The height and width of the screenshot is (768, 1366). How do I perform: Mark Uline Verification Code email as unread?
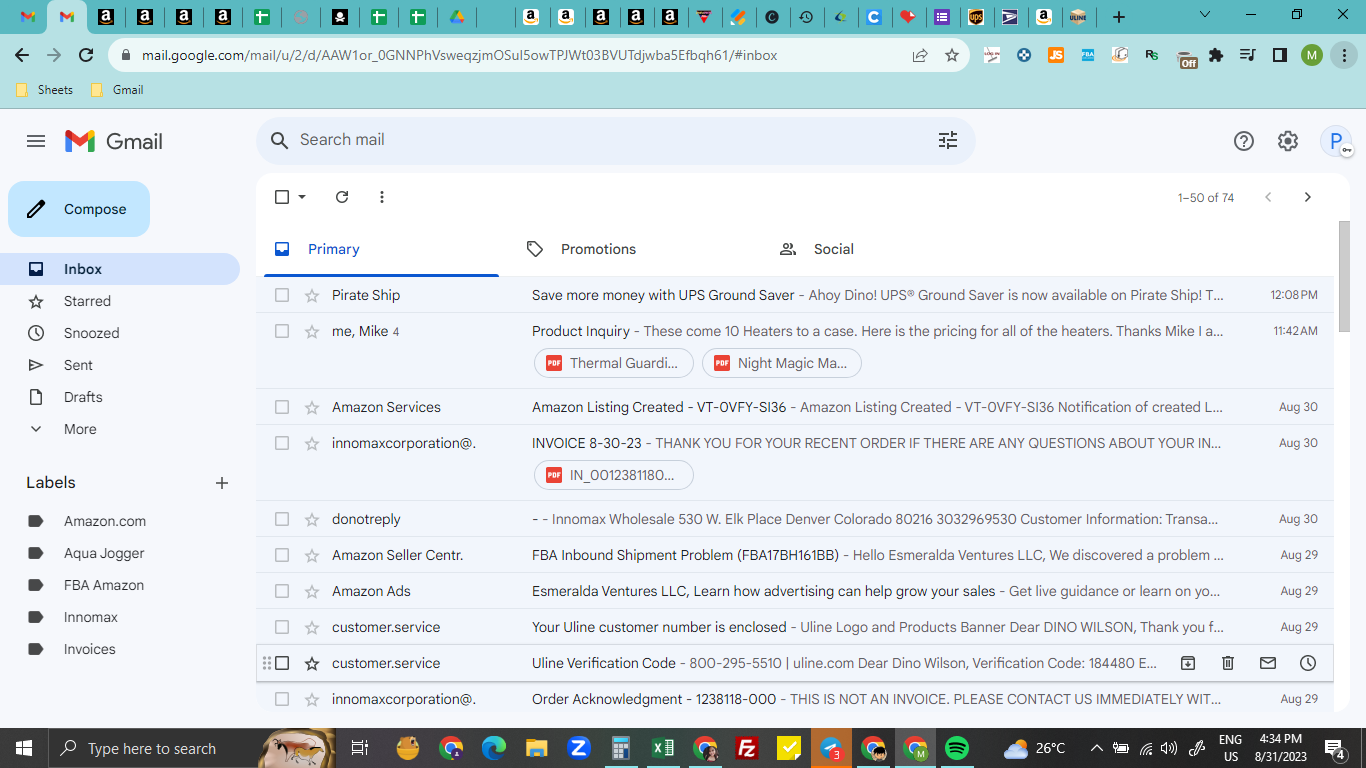tap(1268, 663)
